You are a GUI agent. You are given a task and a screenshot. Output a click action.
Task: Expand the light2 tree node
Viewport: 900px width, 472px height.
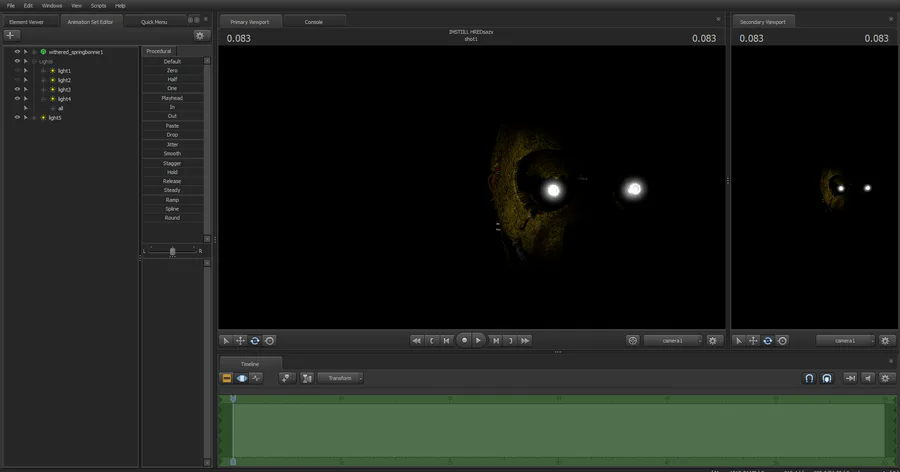(x=44, y=80)
